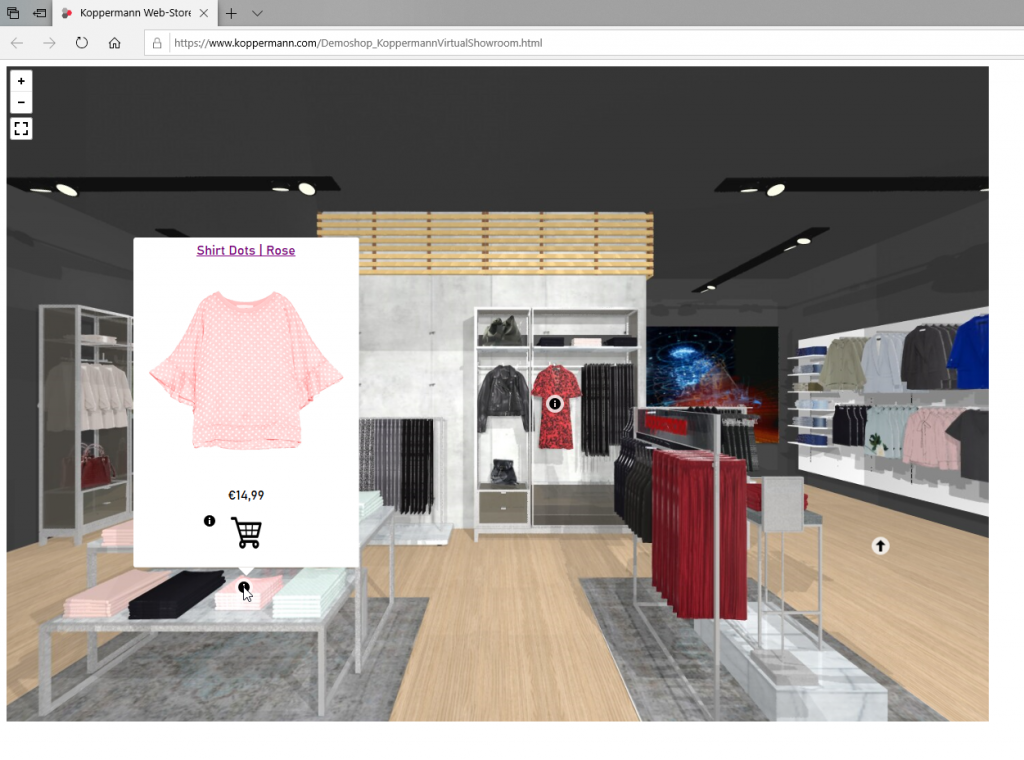This screenshot has height=760, width=1024.
Task: View site security lock information
Action: [x=157, y=43]
